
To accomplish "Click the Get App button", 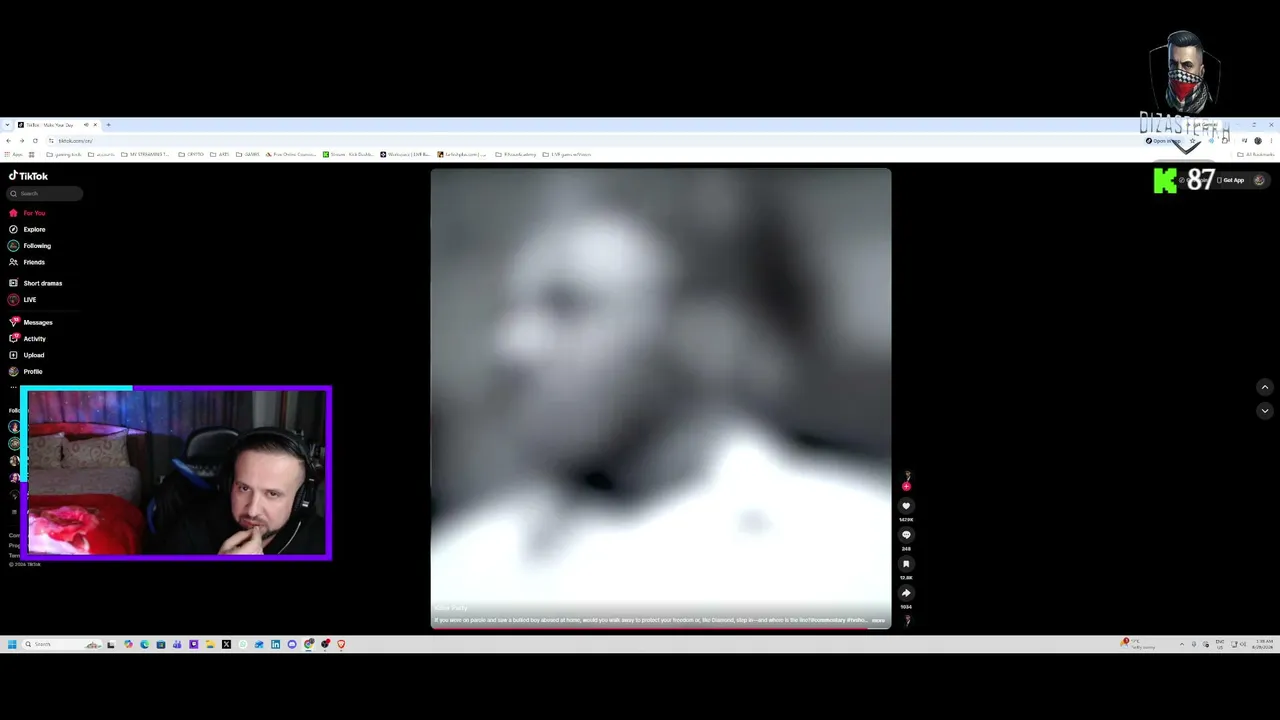I will (x=1231, y=180).
